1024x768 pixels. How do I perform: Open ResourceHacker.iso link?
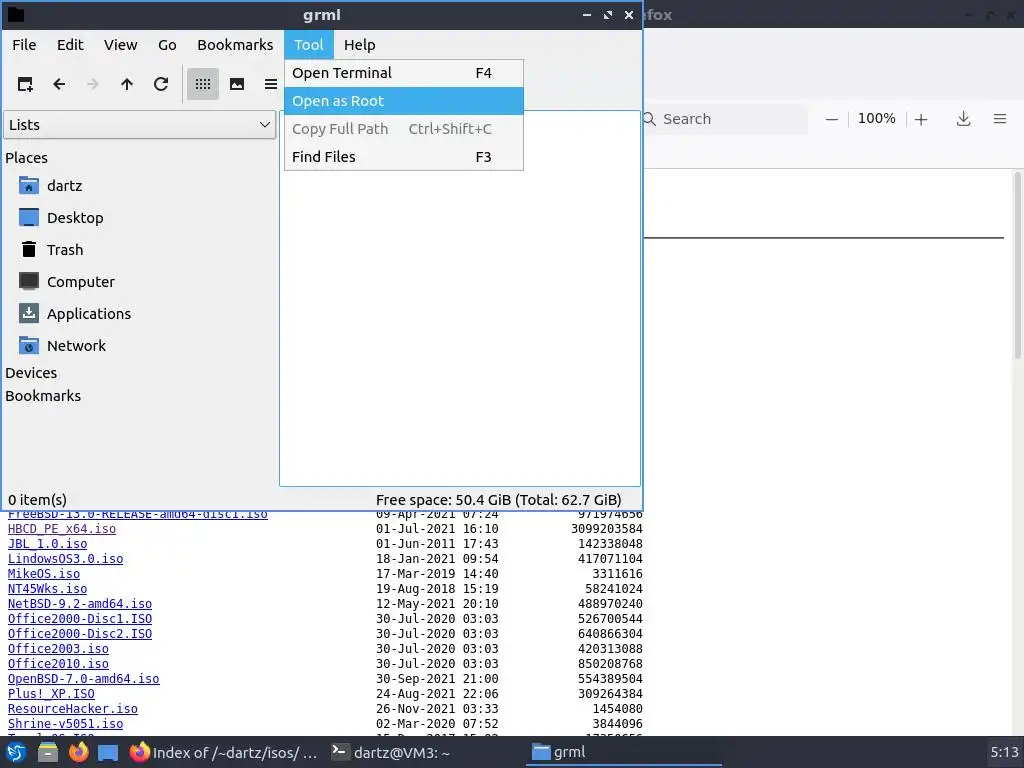72,709
